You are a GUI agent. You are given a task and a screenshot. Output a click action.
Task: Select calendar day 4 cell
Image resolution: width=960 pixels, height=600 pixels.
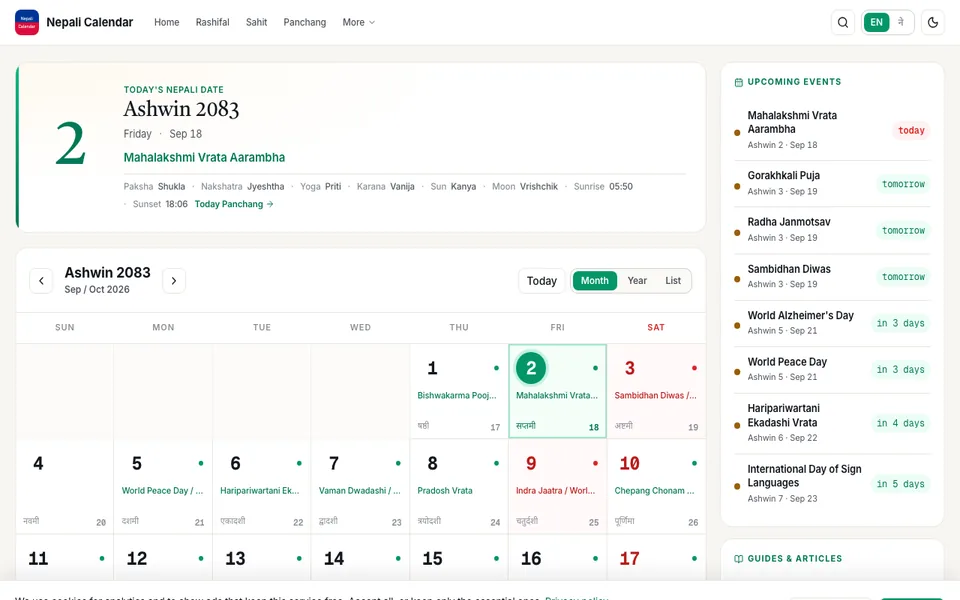point(64,486)
